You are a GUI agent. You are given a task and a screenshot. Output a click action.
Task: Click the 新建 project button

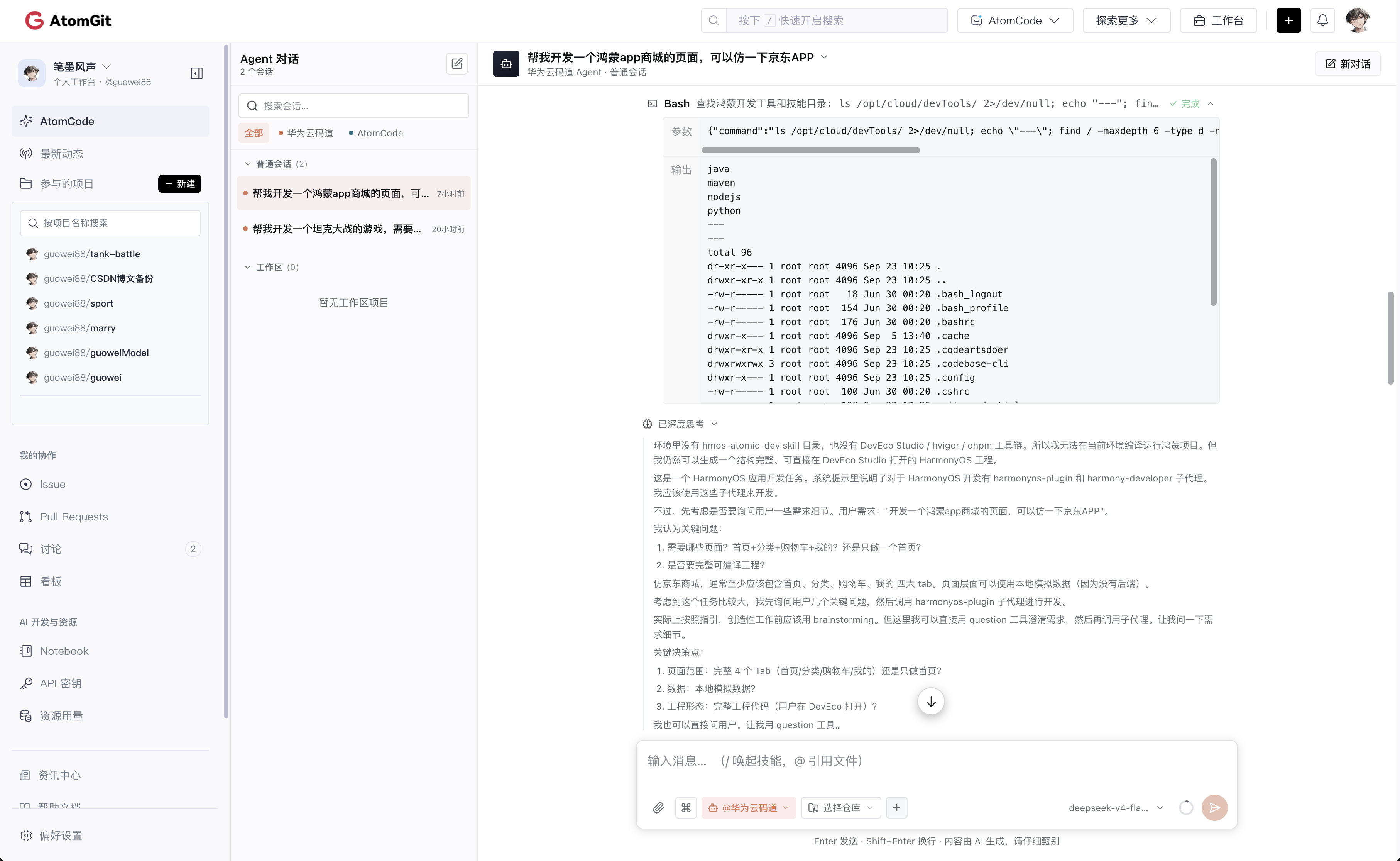point(180,183)
